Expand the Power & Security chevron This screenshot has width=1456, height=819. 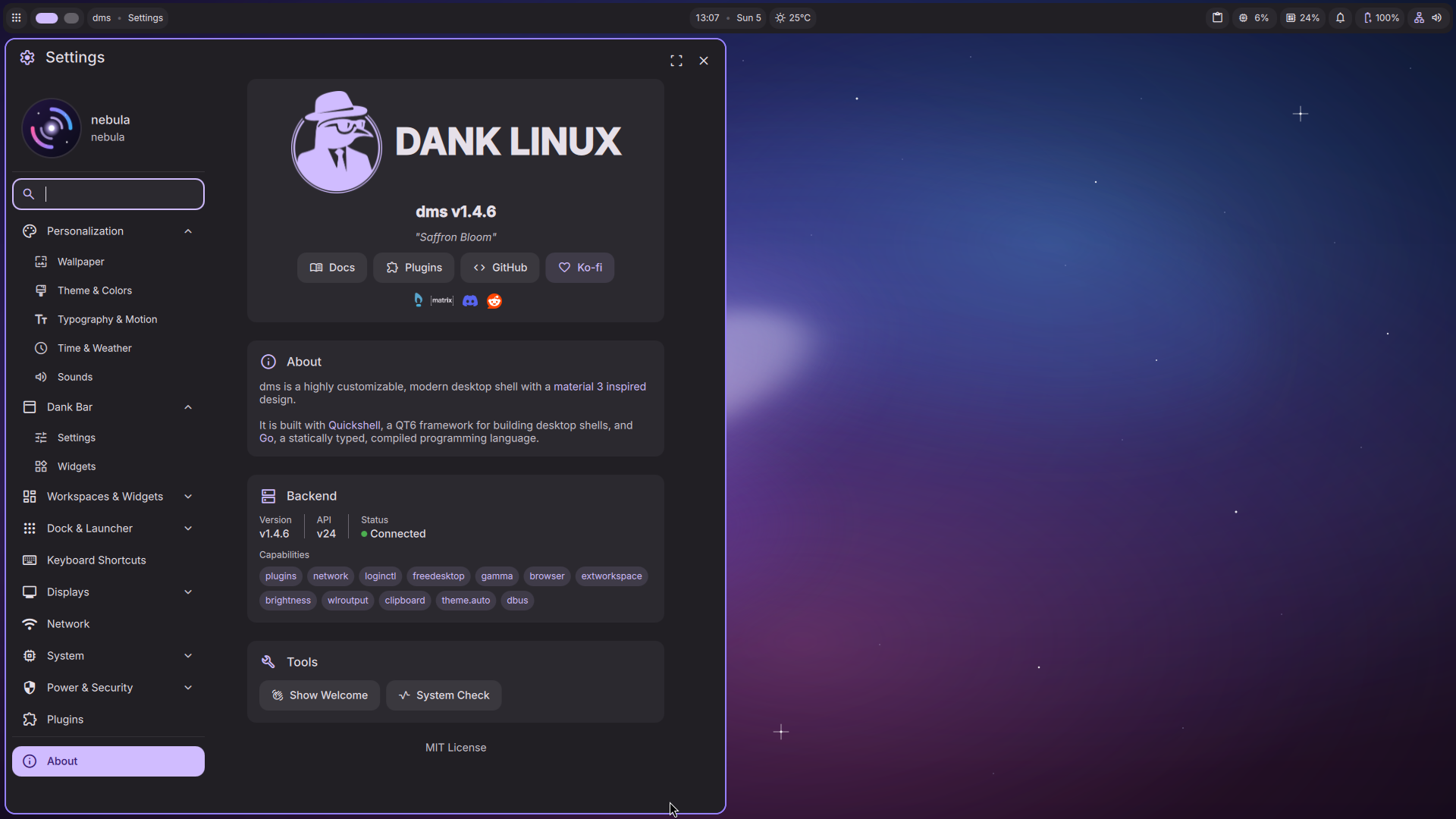pyautogui.click(x=188, y=688)
